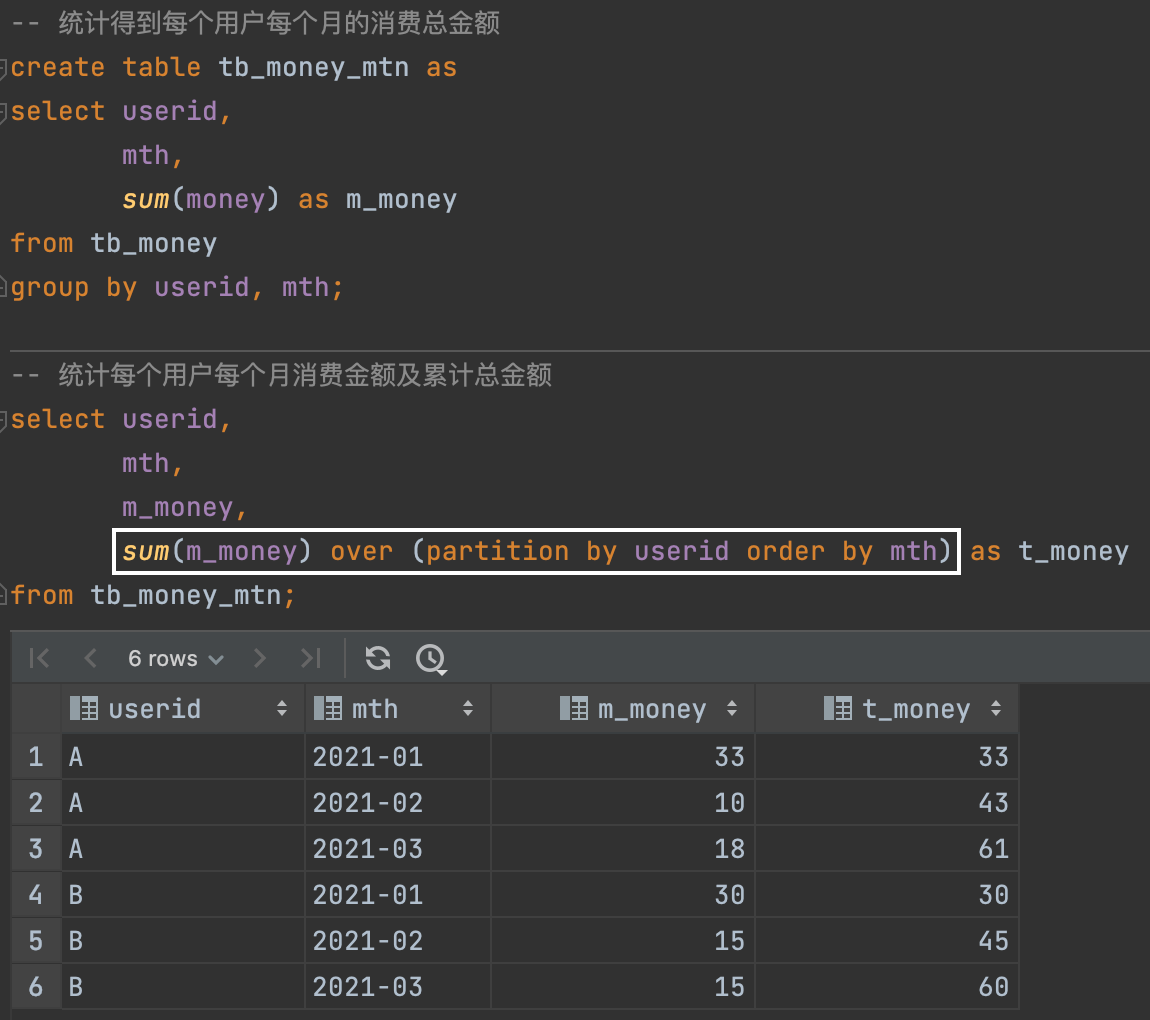1150x1020 pixels.
Task: Toggle fold marker beside from tb_money_mtn line
Action: [5, 596]
